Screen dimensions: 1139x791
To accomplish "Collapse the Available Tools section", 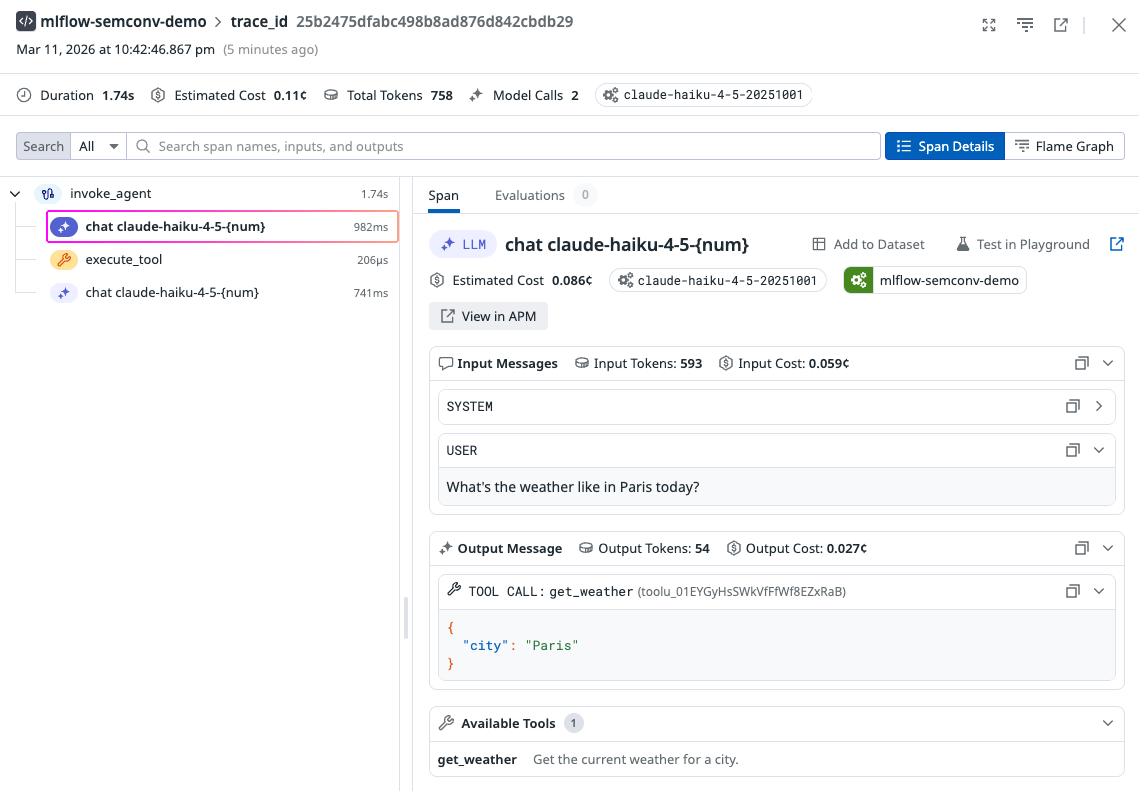I will coord(1107,722).
